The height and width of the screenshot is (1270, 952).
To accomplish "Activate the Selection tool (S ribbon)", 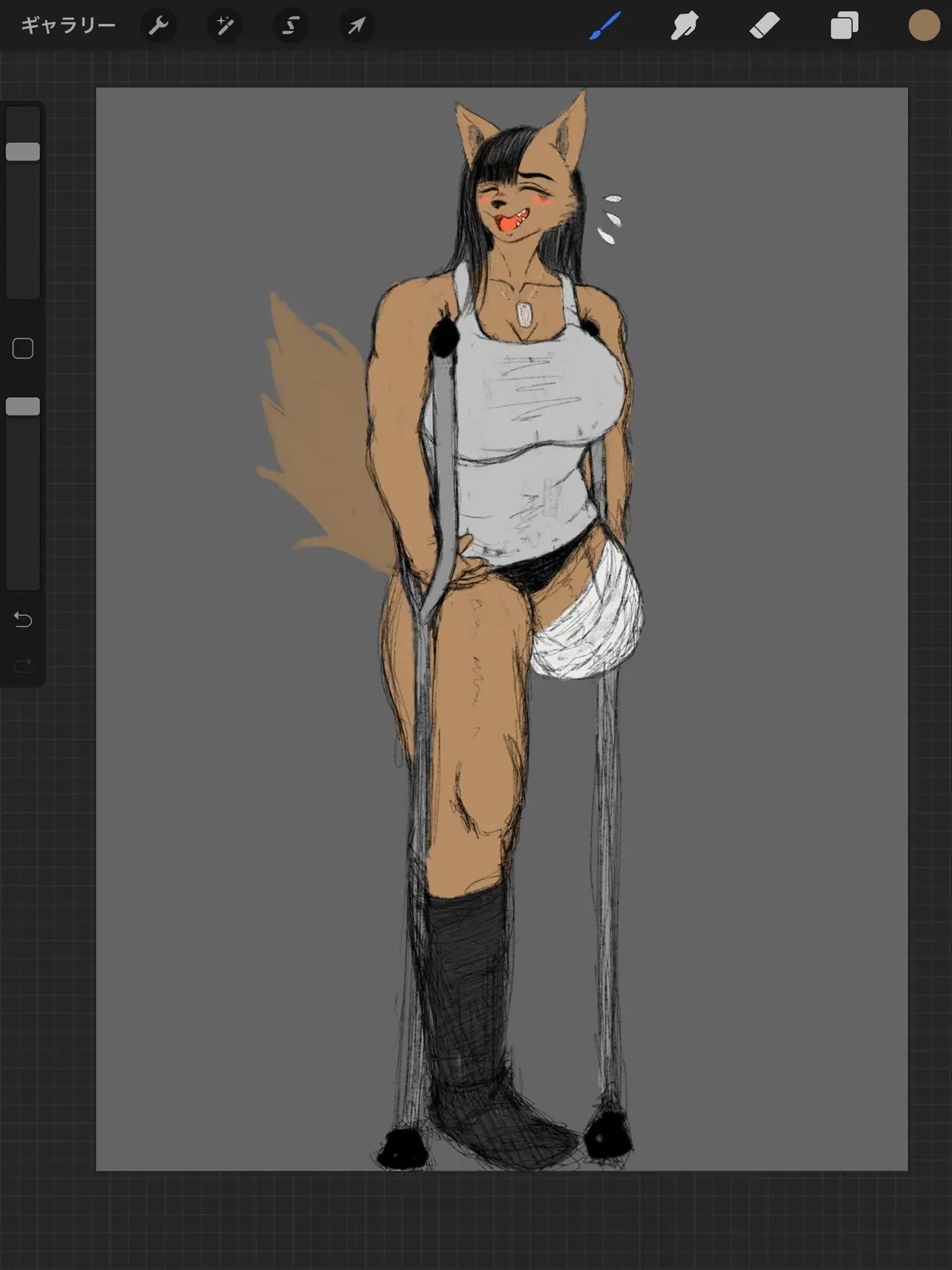I will click(x=291, y=26).
